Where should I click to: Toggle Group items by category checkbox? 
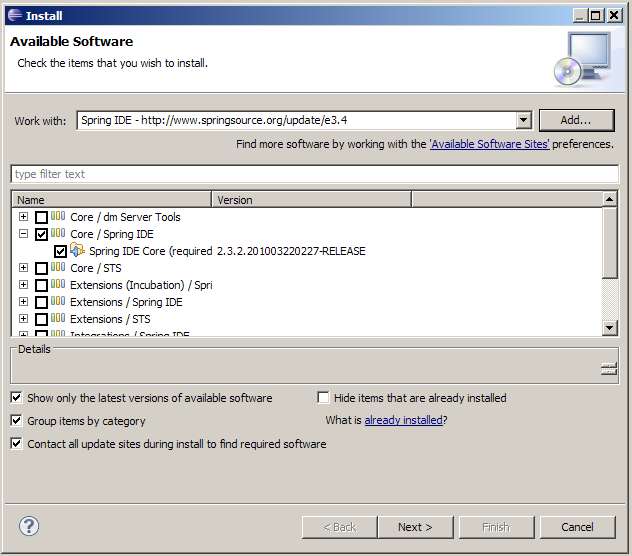(x=17, y=421)
